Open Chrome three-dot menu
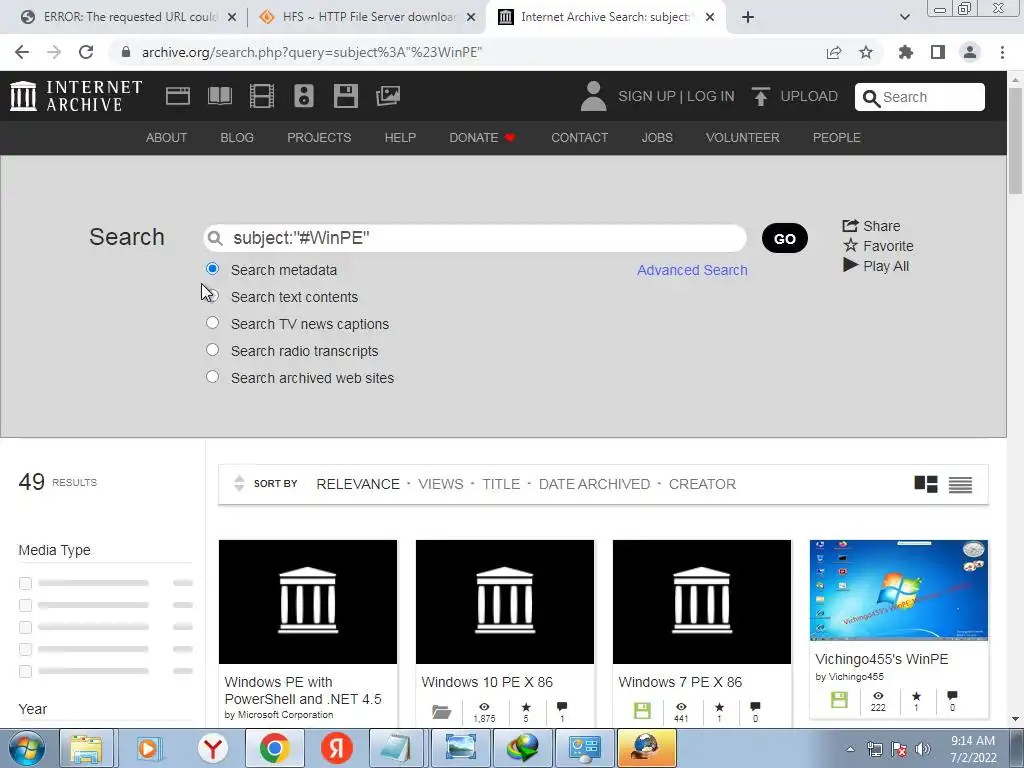 (1002, 52)
